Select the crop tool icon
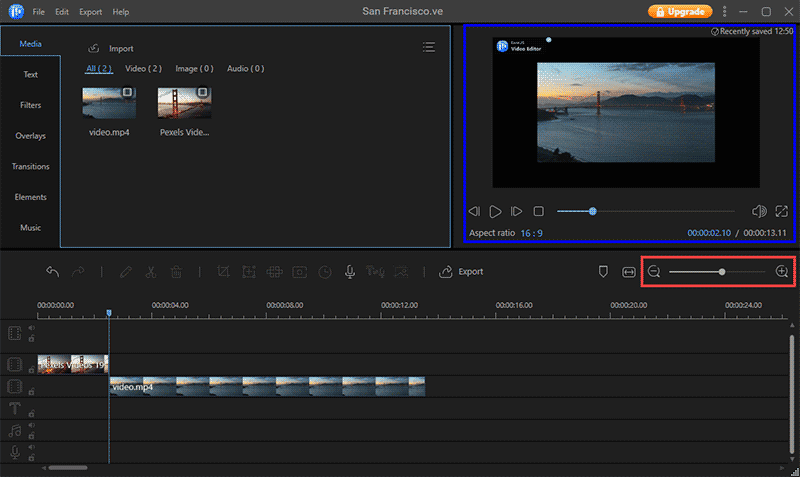Screen dimensions: 800x477 tap(223, 271)
